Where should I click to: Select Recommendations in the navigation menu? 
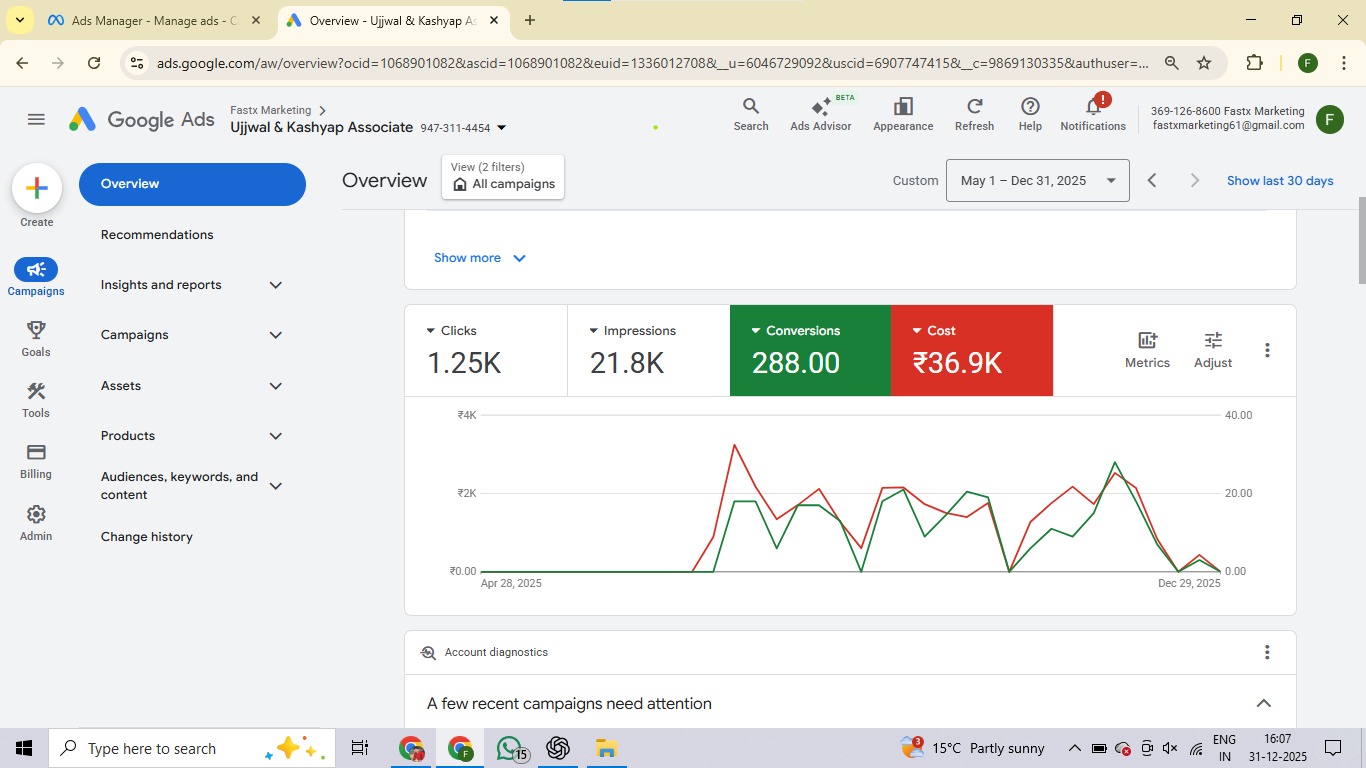pyautogui.click(x=156, y=234)
